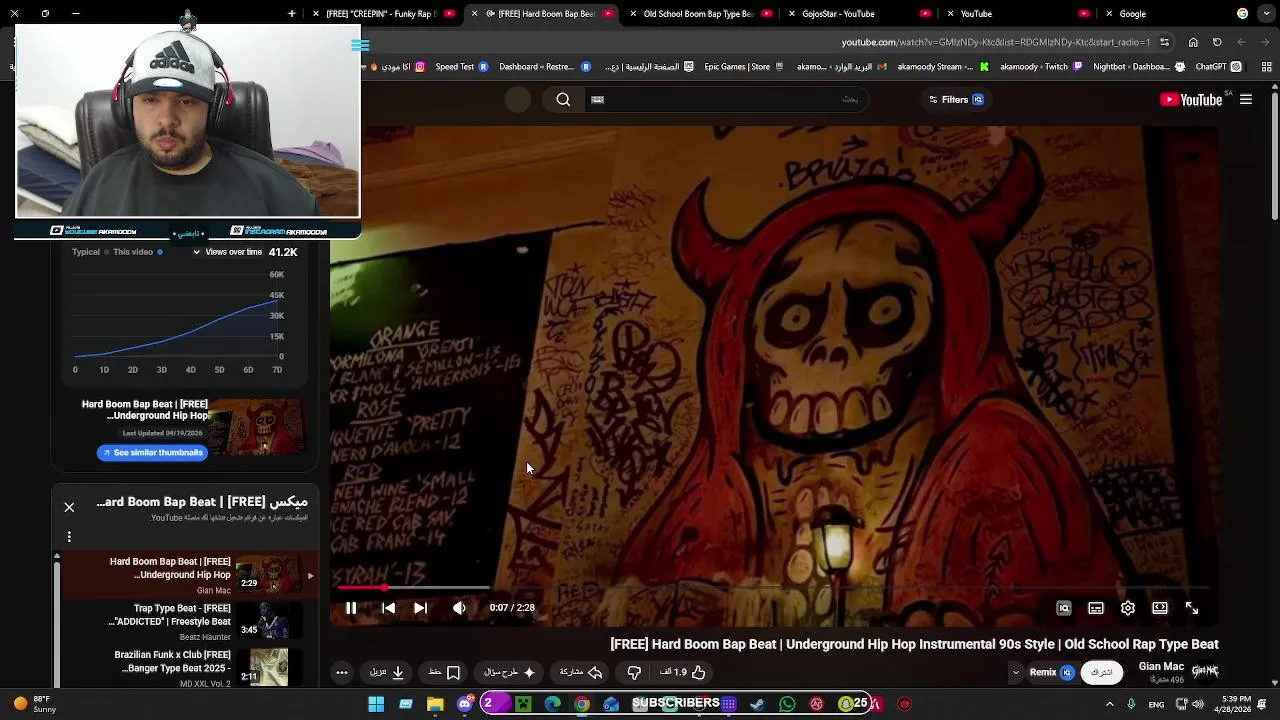Viewport: 1280px width, 720px height.
Task: Skip to the previous track in player
Action: 389,608
